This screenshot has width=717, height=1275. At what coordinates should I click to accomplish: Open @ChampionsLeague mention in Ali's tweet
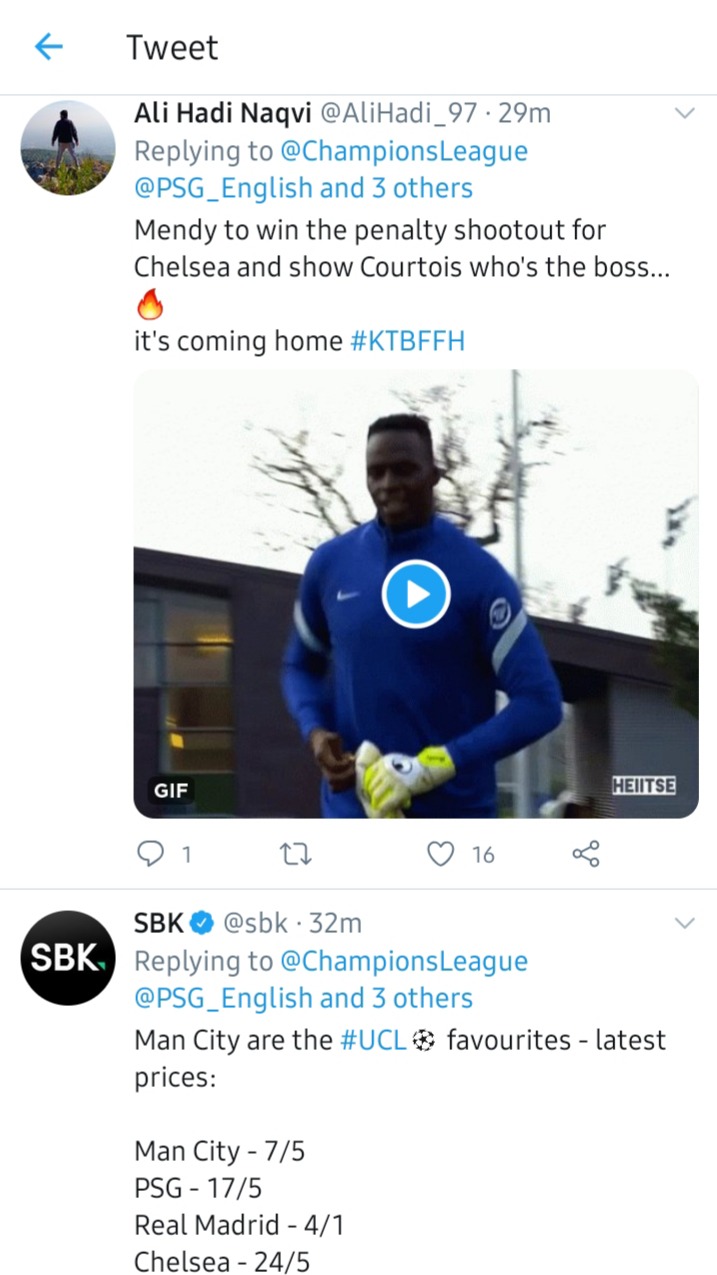403,151
